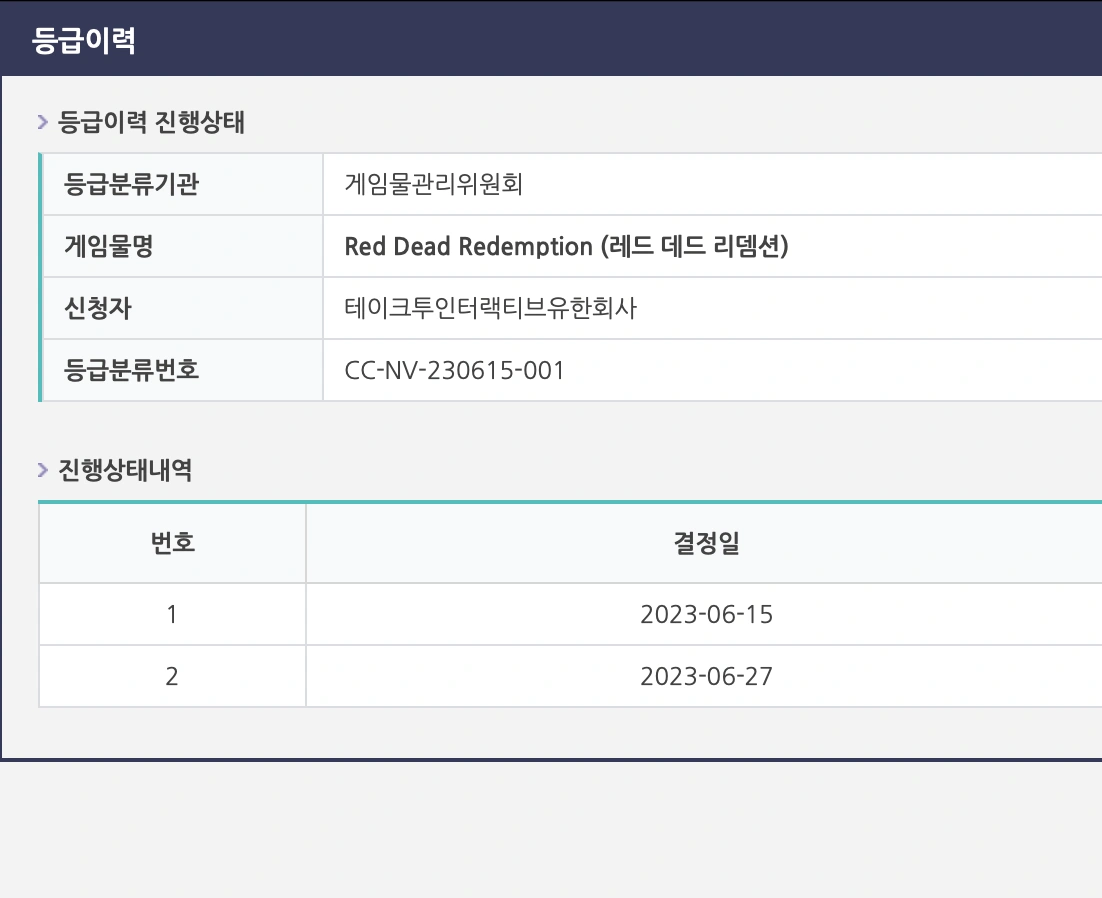This screenshot has width=1102, height=898.
Task: Click the dark navy header bar
Action: [x=551, y=39]
